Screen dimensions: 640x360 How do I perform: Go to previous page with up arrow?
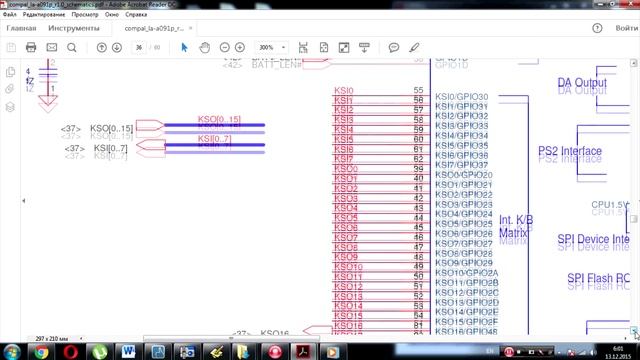[x=101, y=47]
